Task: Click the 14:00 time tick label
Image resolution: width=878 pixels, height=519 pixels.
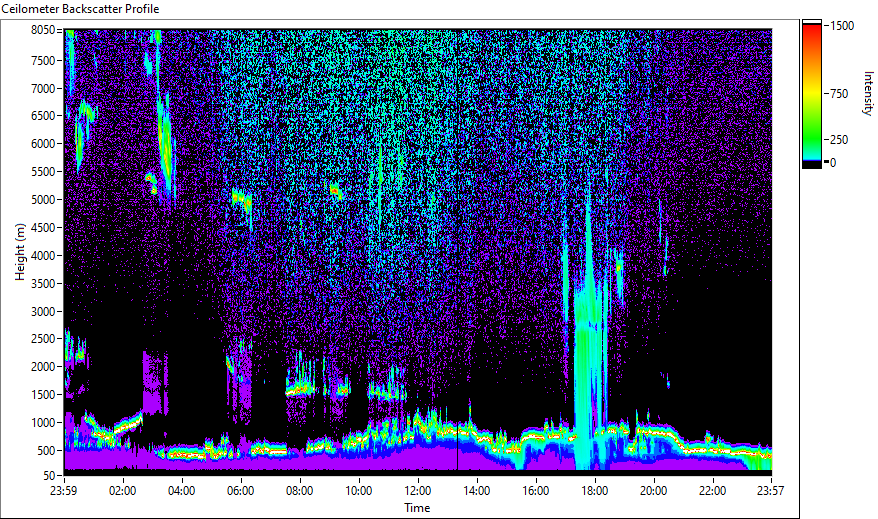Action: tap(477, 491)
